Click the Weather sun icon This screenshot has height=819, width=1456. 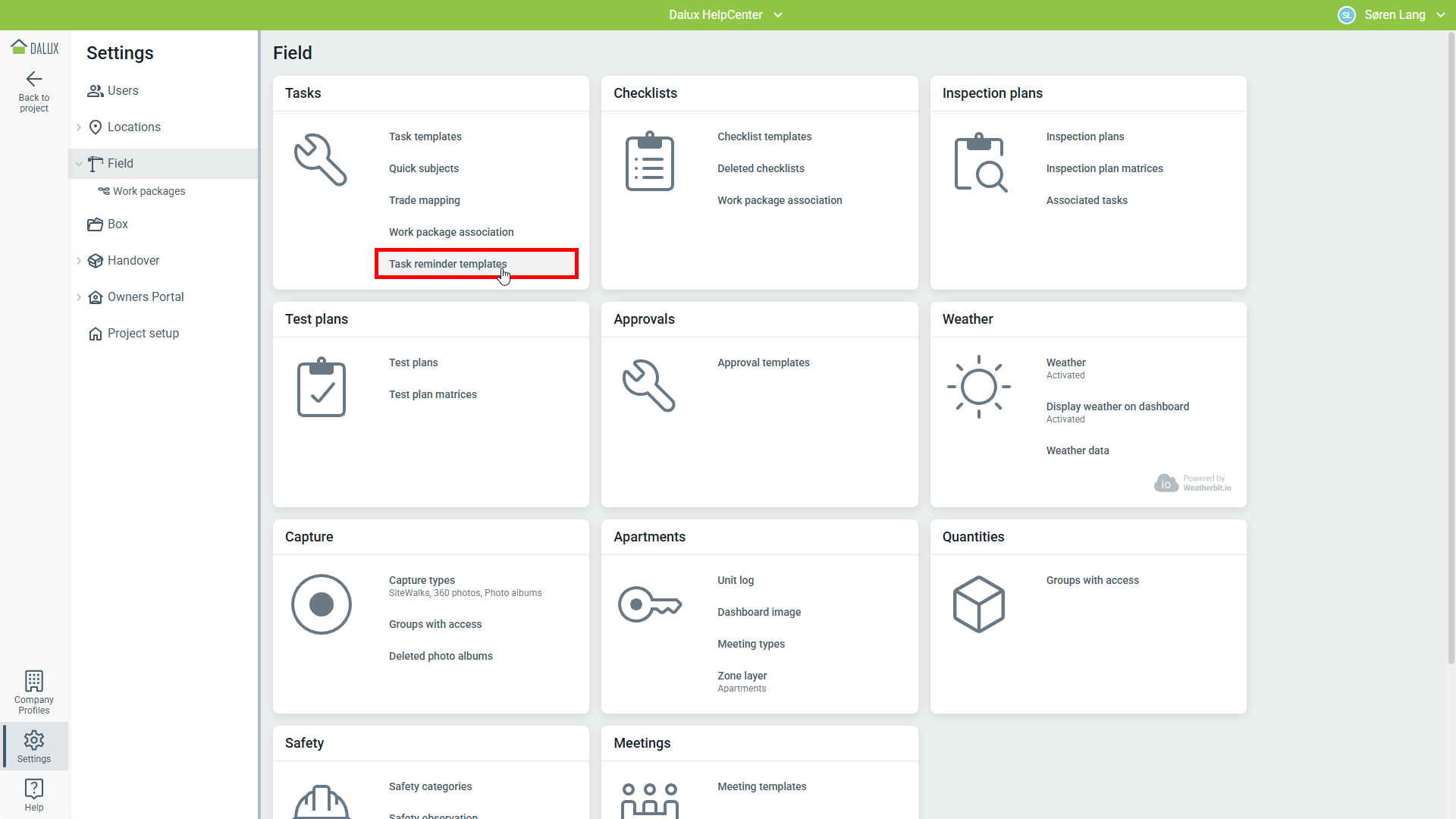tap(978, 387)
